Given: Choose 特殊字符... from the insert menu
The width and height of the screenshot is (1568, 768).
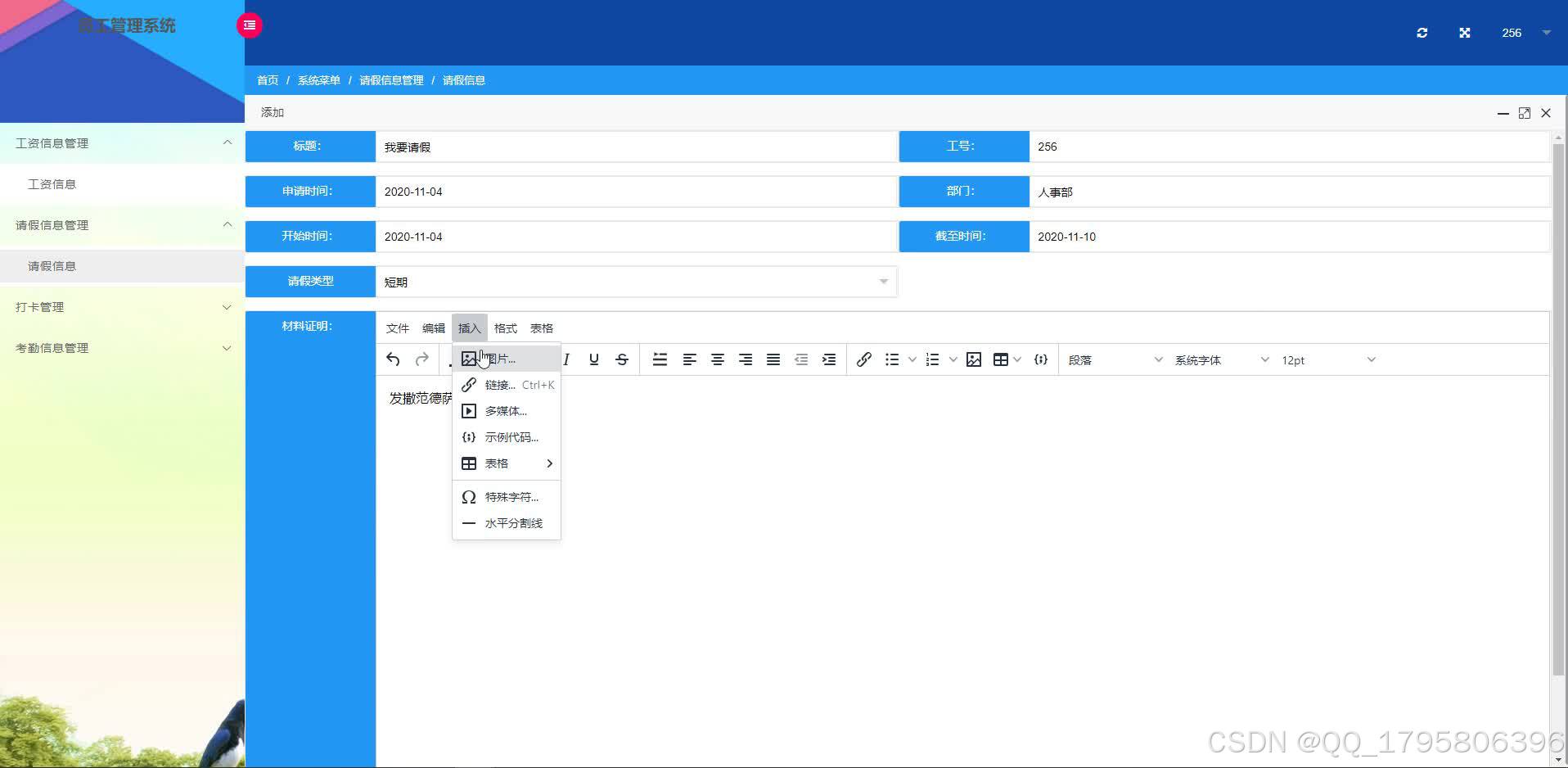Looking at the screenshot, I should (507, 497).
